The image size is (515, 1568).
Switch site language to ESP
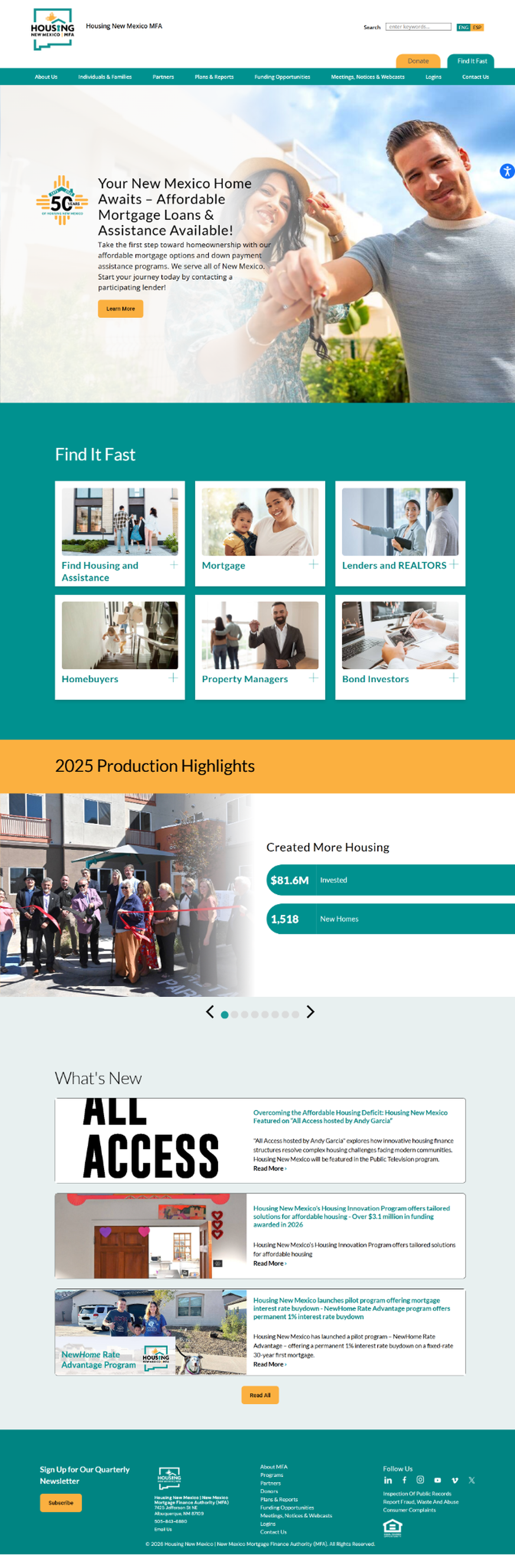477,27
